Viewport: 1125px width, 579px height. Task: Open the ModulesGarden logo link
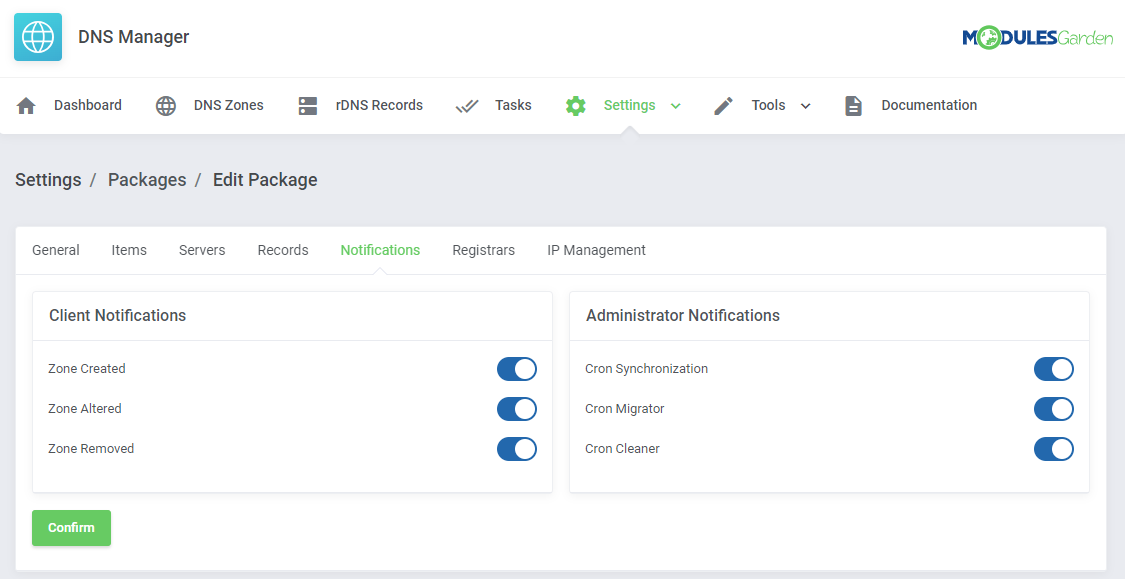(1037, 37)
